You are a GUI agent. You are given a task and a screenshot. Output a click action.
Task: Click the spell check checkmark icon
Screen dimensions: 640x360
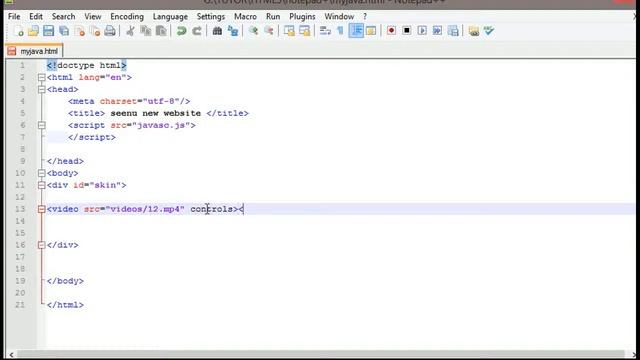(489, 31)
